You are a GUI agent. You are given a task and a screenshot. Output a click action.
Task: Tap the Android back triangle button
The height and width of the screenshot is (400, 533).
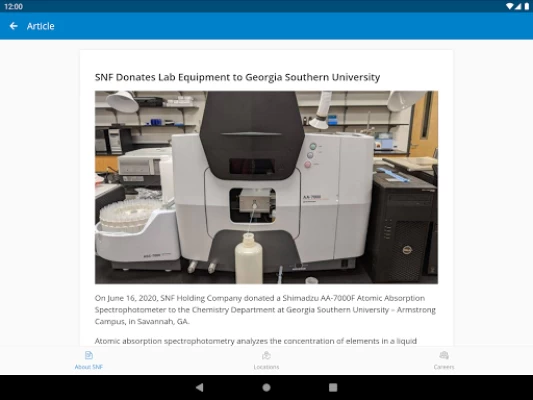pos(200,387)
